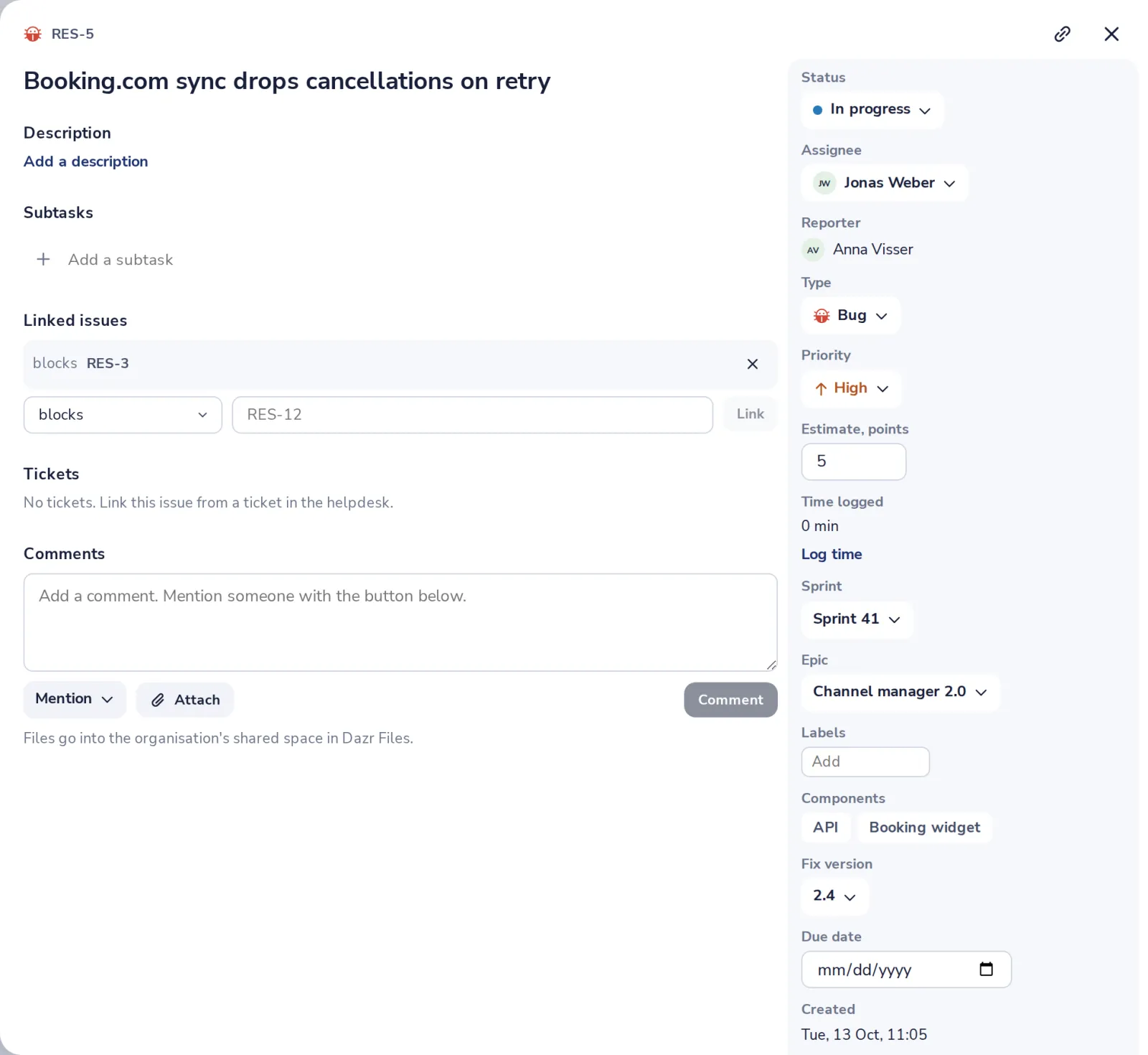This screenshot has height=1055, width=1148.
Task: Click the RES-5 issue key text
Action: pyautogui.click(x=72, y=34)
